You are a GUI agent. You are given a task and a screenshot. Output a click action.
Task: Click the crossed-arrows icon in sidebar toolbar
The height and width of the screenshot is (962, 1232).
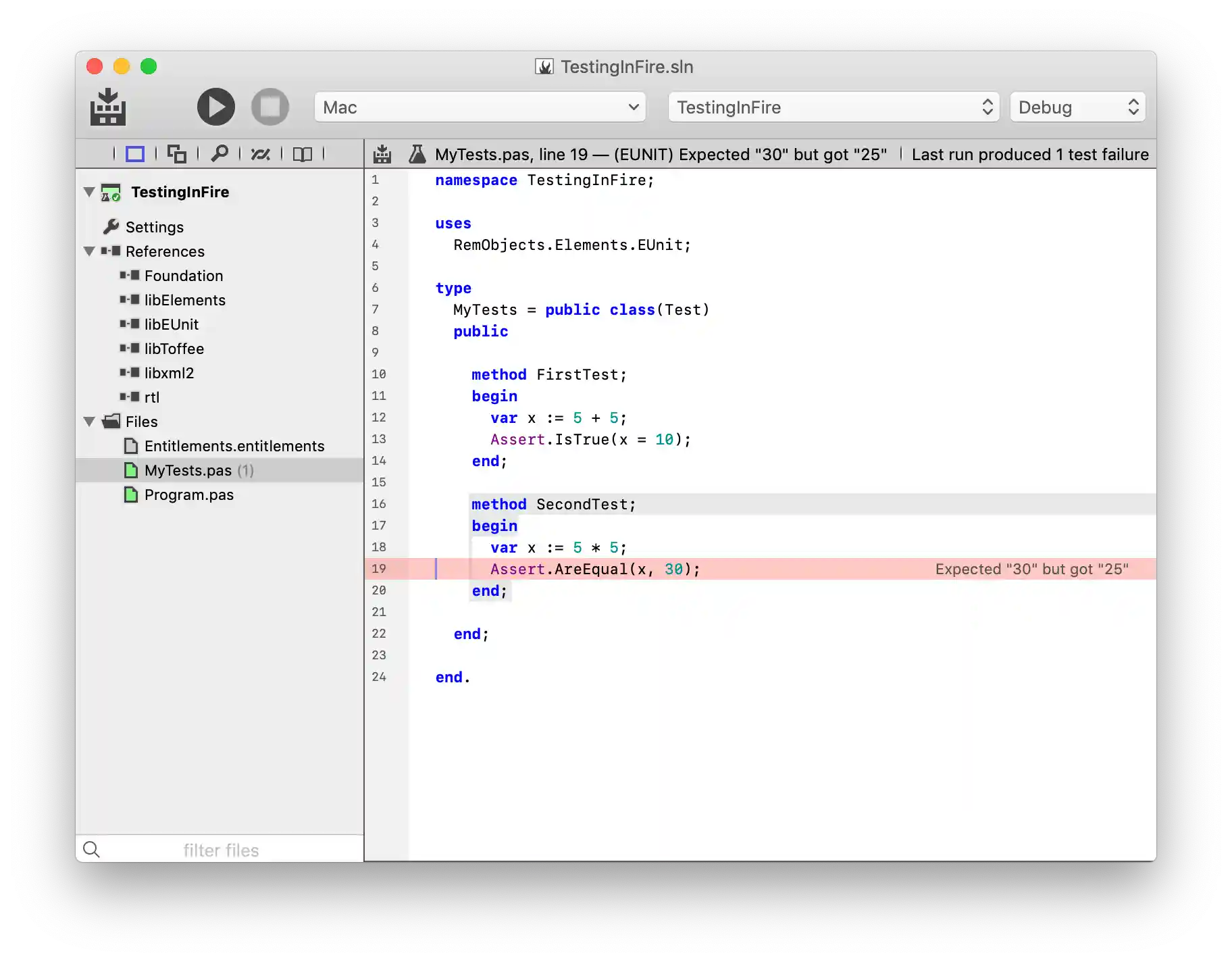tap(261, 154)
